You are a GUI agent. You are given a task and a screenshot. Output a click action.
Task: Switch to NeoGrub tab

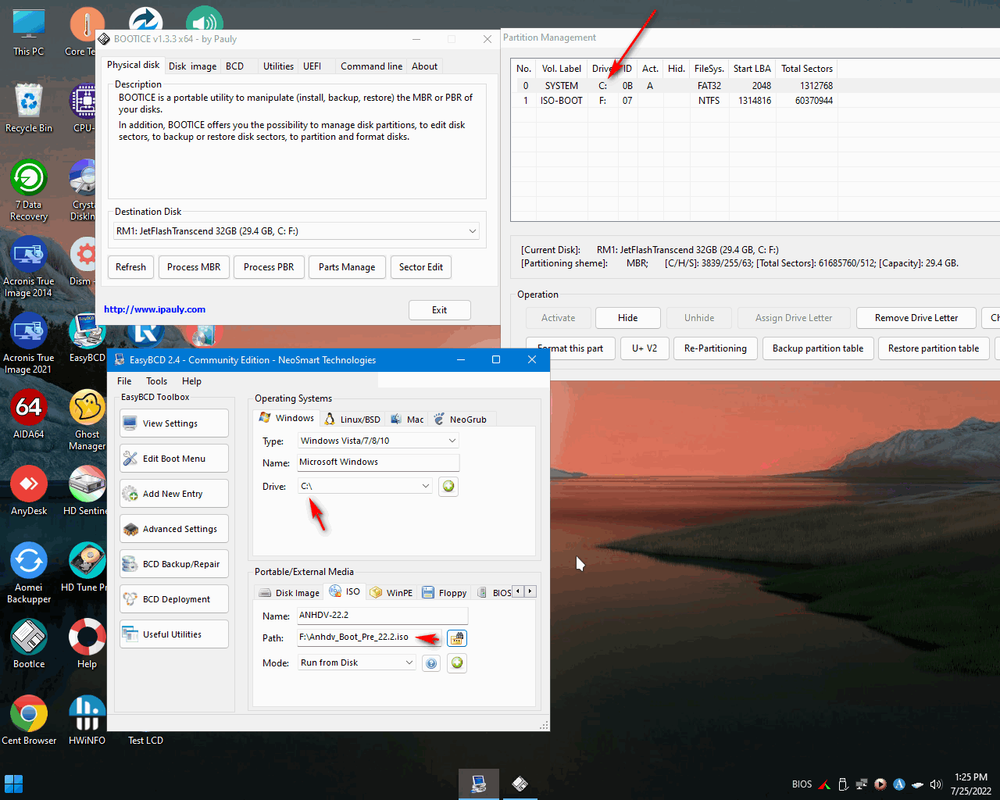[x=460, y=419]
